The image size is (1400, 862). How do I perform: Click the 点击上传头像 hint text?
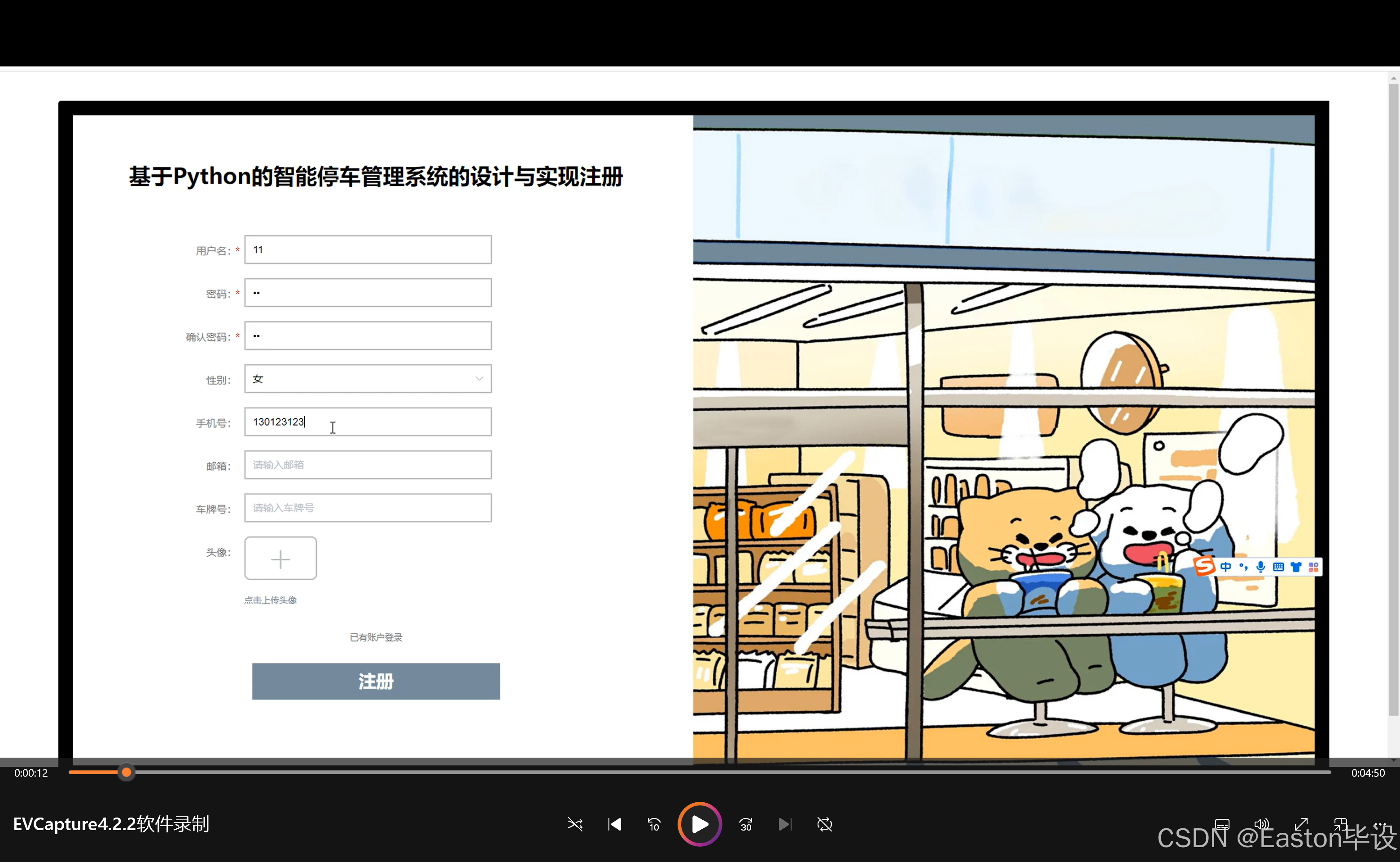point(271,600)
